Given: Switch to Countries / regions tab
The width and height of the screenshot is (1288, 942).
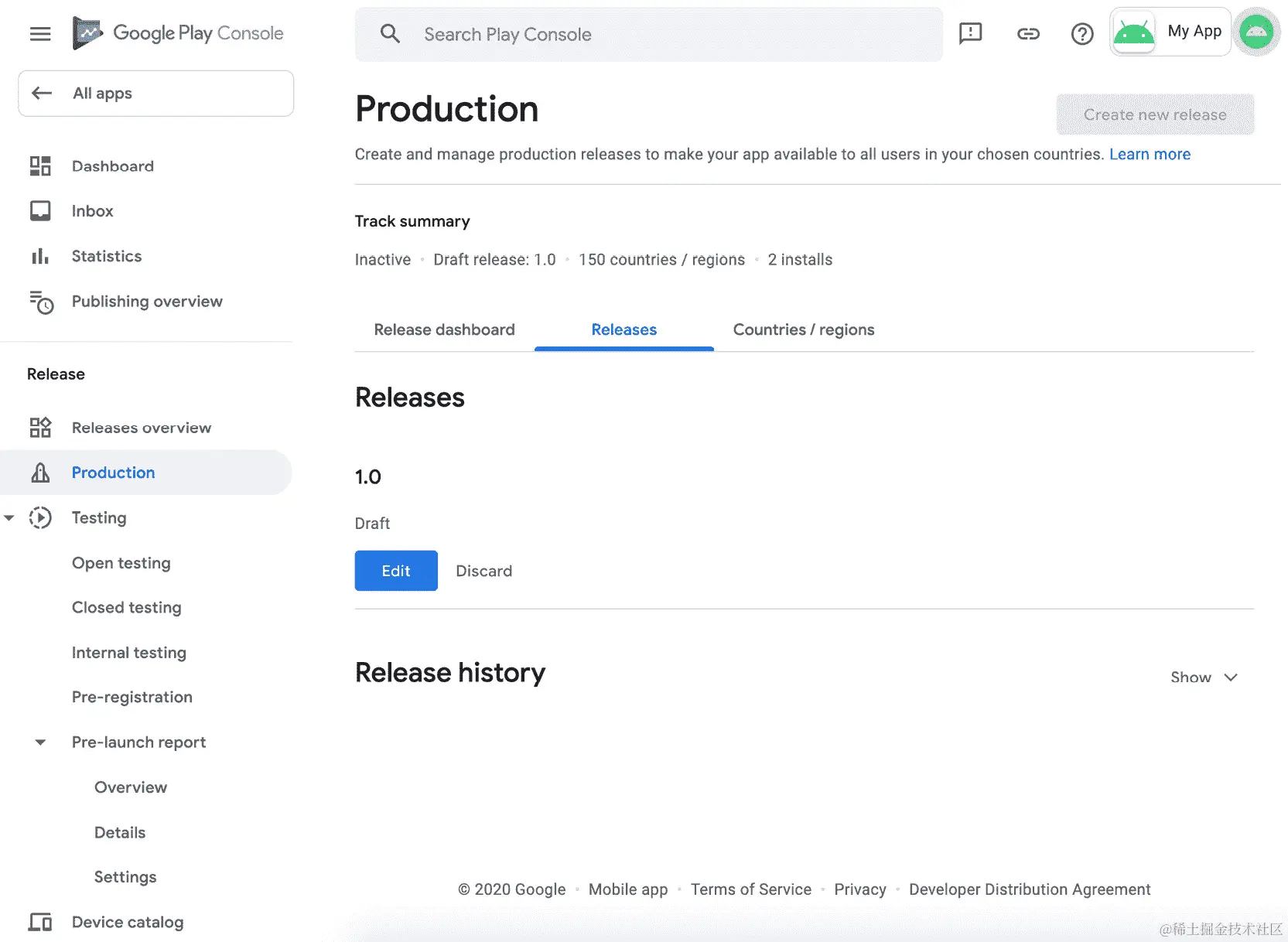Looking at the screenshot, I should [x=803, y=329].
